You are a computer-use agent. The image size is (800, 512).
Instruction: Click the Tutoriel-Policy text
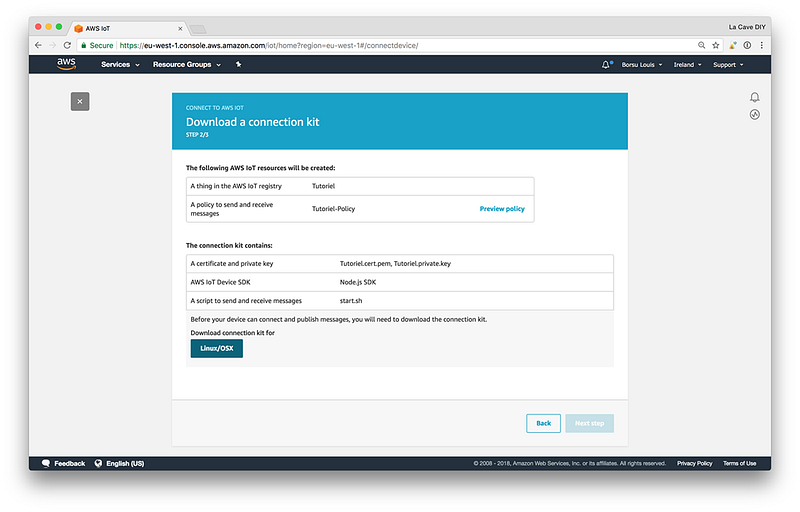[333, 209]
